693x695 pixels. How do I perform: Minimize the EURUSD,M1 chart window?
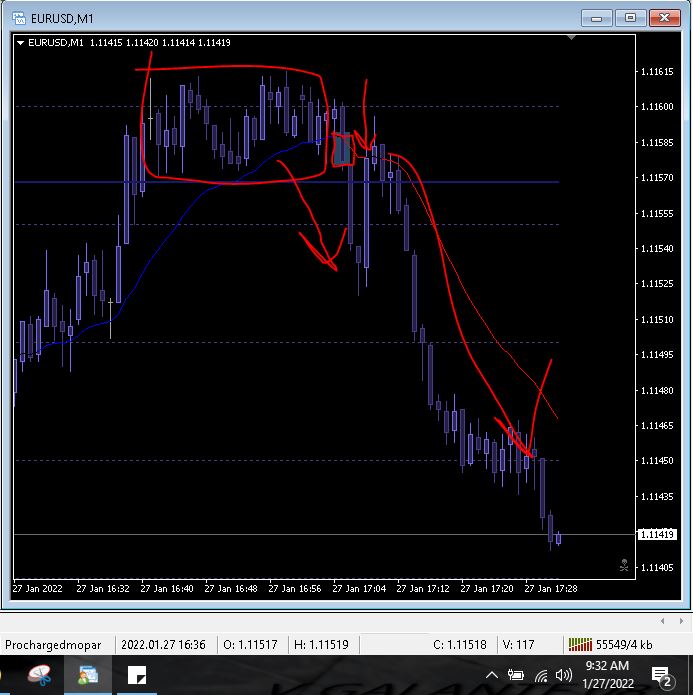pyautogui.click(x=597, y=18)
